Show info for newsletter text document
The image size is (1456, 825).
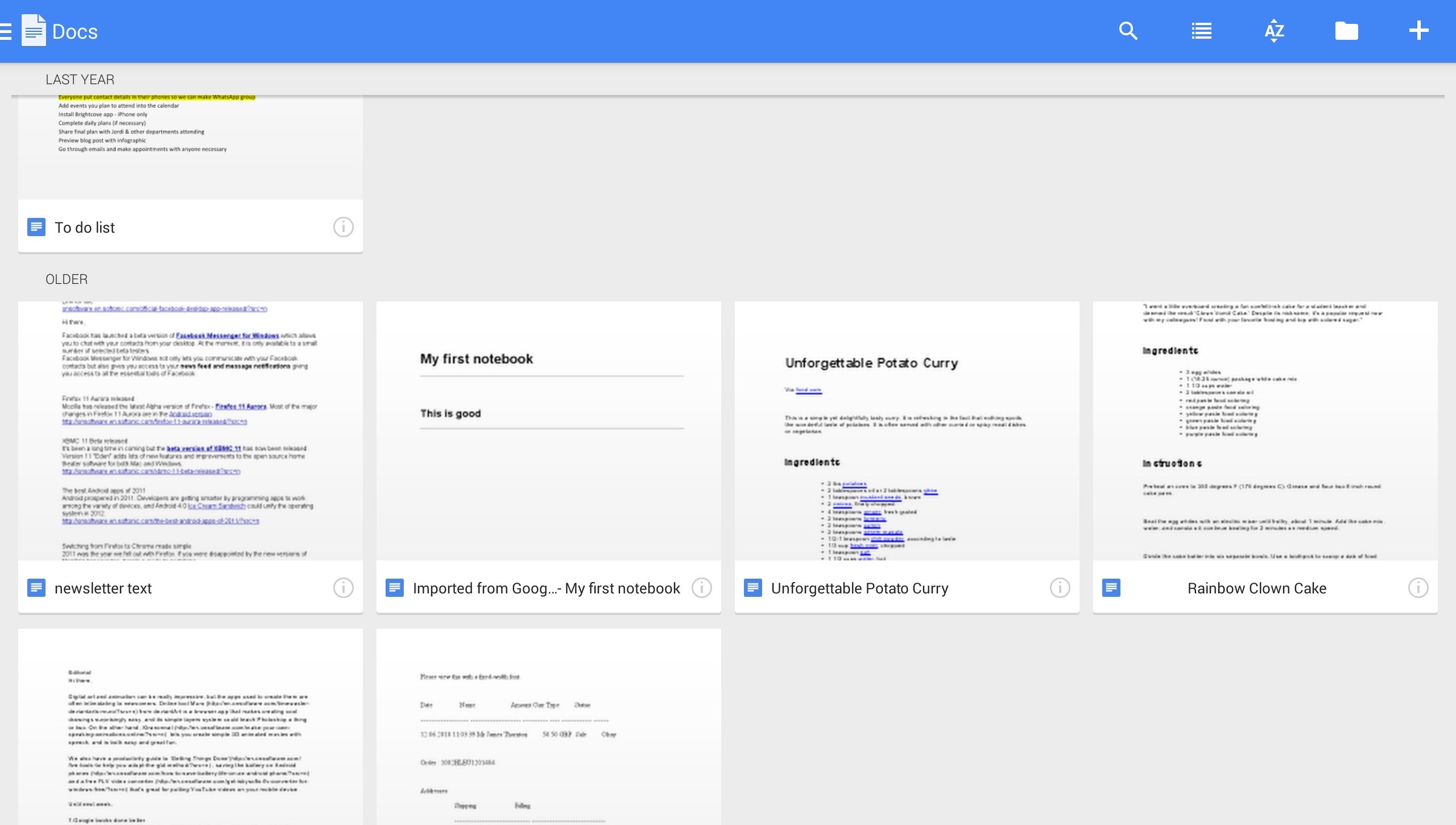pyautogui.click(x=343, y=588)
